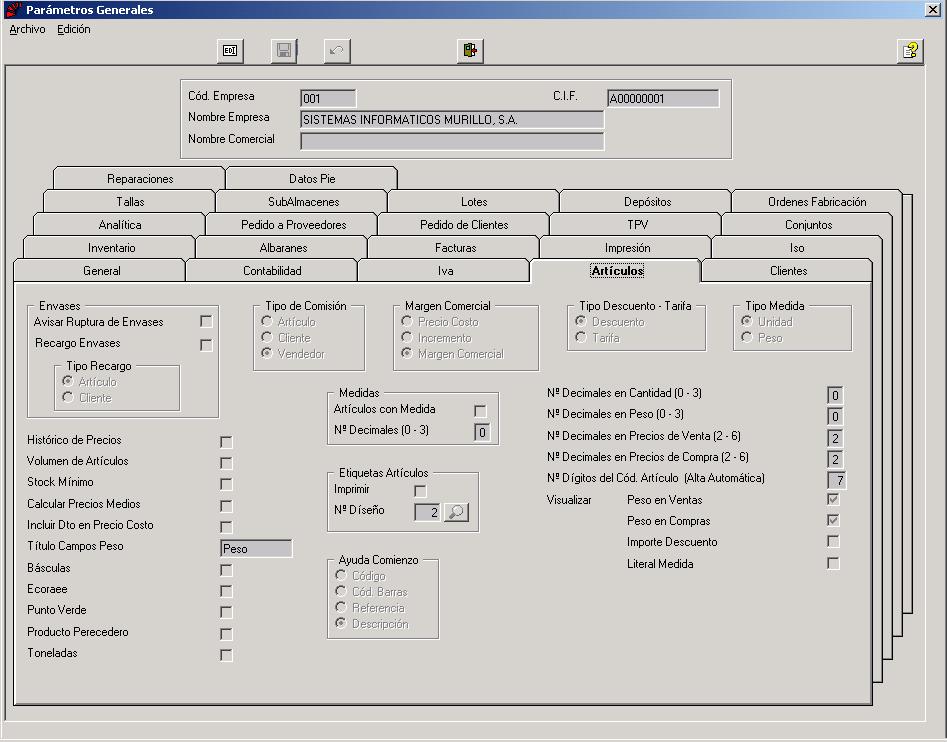
Task: Toggle Recargo Envases checkbox
Action: tap(206, 345)
